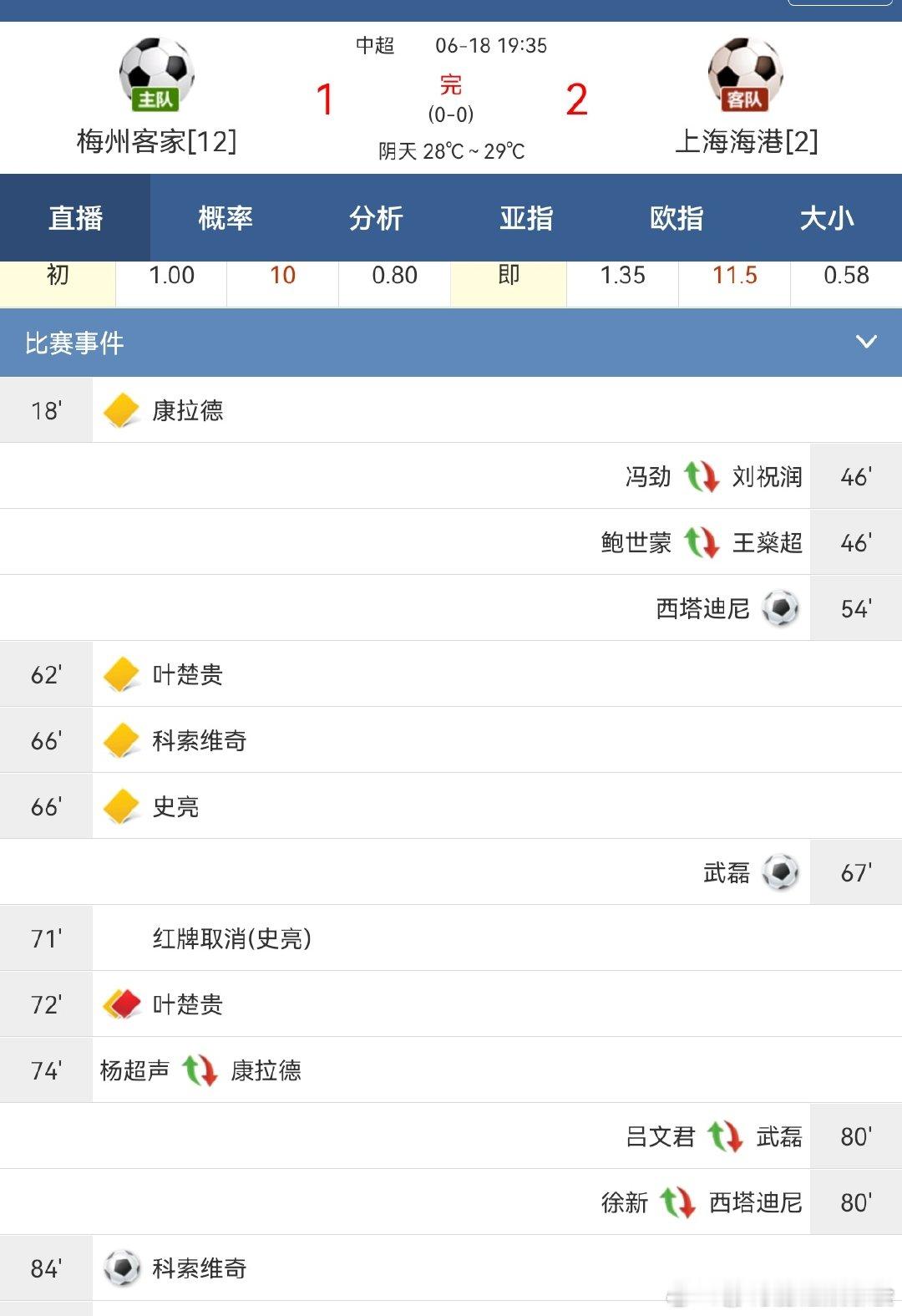The image size is (902, 1316).
Task: Click the halftime score (0-0)
Action: [x=451, y=114]
